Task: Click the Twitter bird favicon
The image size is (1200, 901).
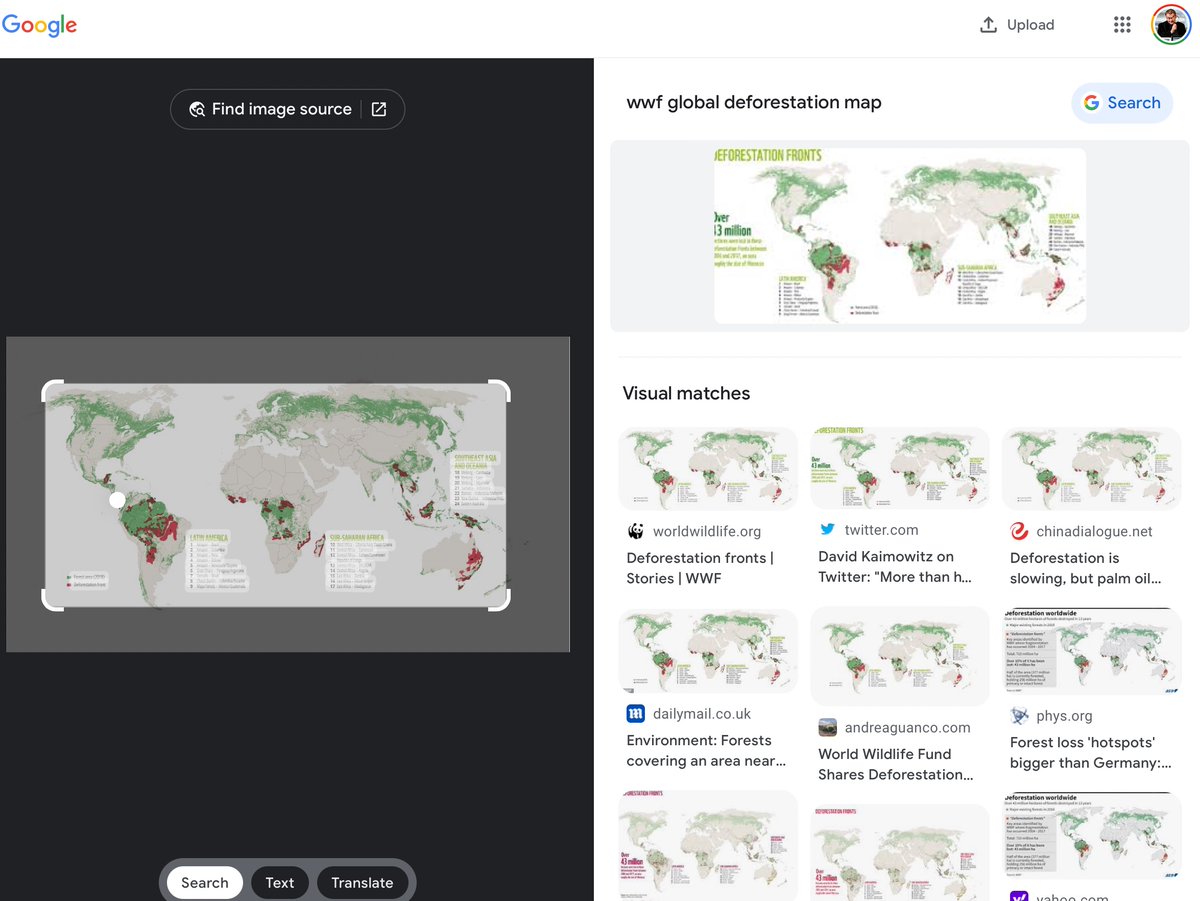Action: tap(827, 529)
